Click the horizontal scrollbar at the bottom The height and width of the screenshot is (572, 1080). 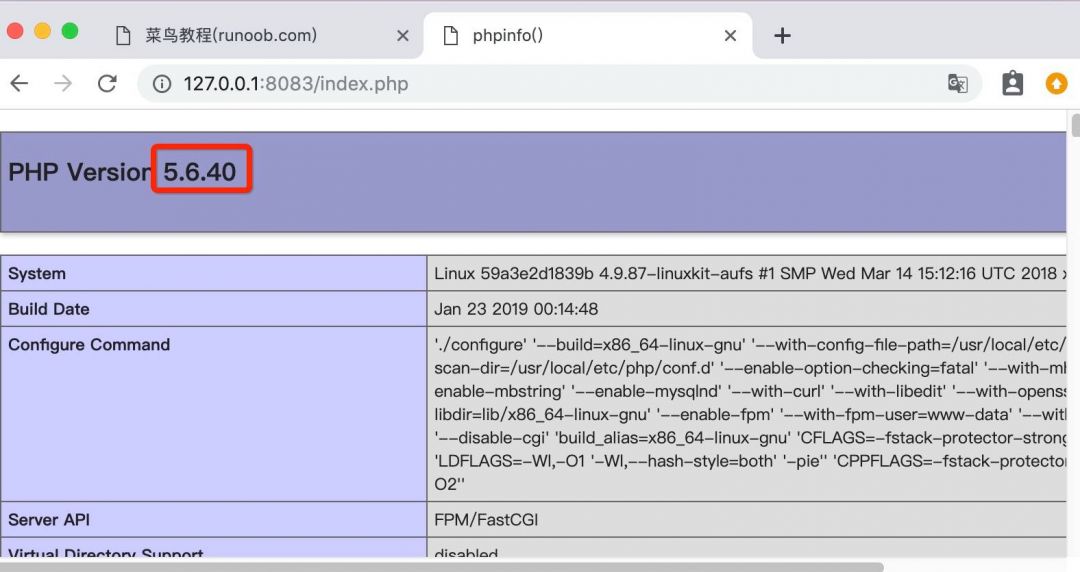441,566
